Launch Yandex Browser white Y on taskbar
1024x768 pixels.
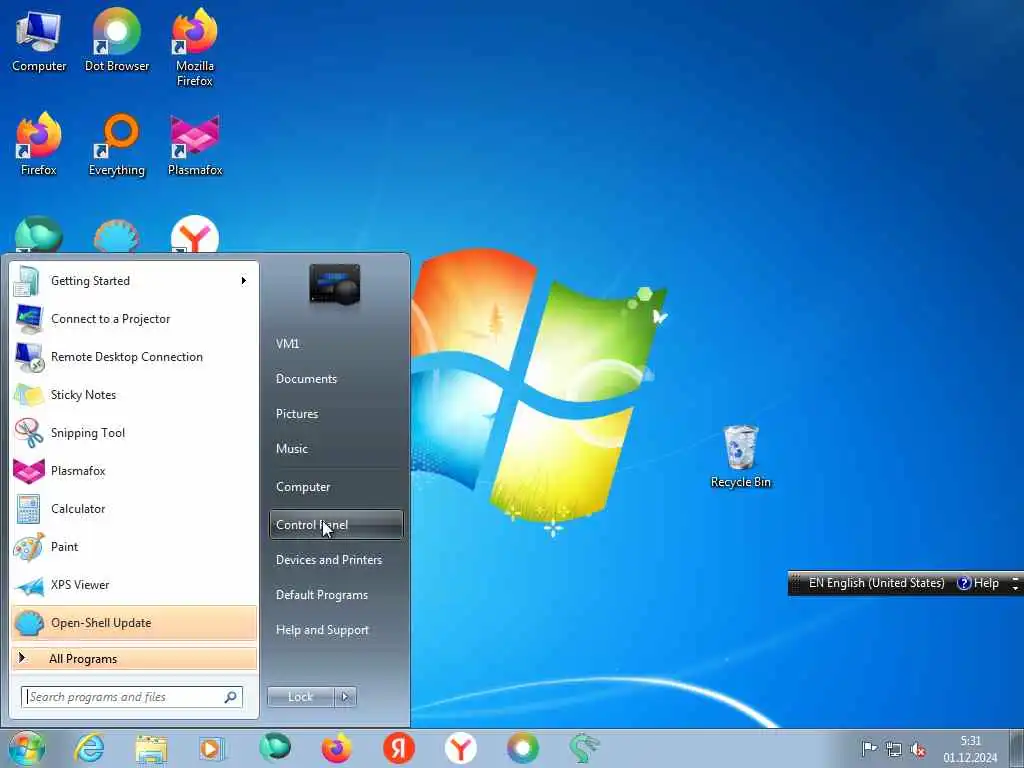460,748
